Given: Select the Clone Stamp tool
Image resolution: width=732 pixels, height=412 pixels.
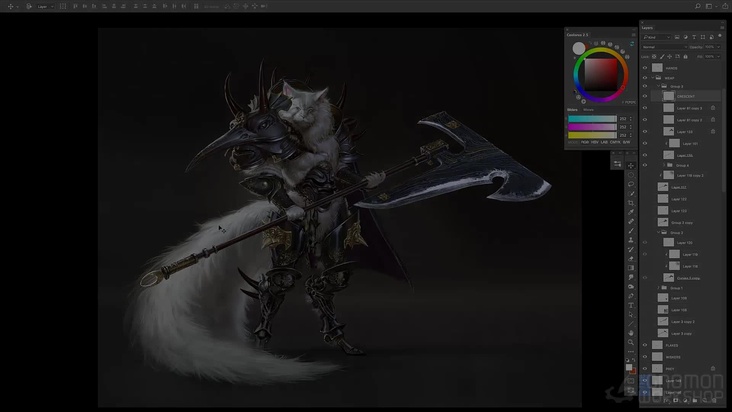Looking at the screenshot, I should (x=631, y=240).
